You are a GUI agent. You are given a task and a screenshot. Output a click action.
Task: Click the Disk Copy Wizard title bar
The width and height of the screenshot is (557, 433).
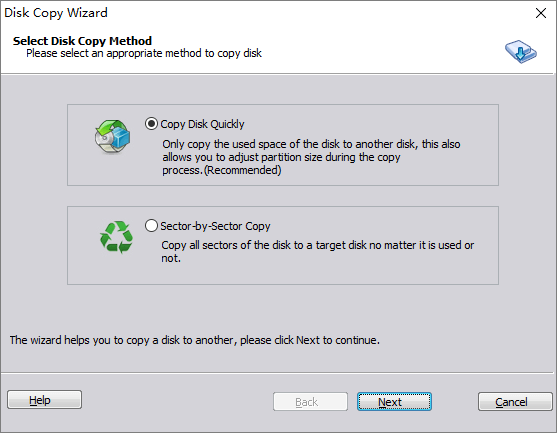pyautogui.click(x=266, y=13)
